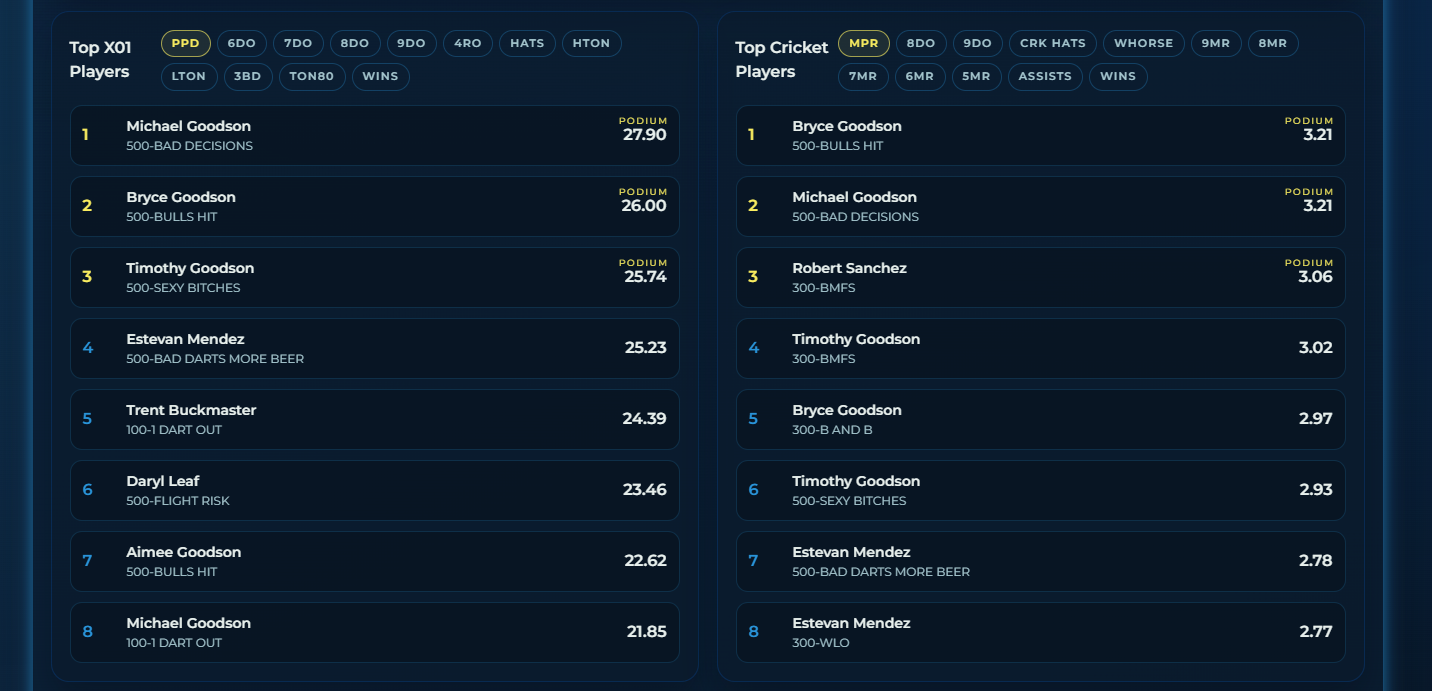The height and width of the screenshot is (691, 1432).
Task: Open the 7DO player rankings
Action: [297, 43]
